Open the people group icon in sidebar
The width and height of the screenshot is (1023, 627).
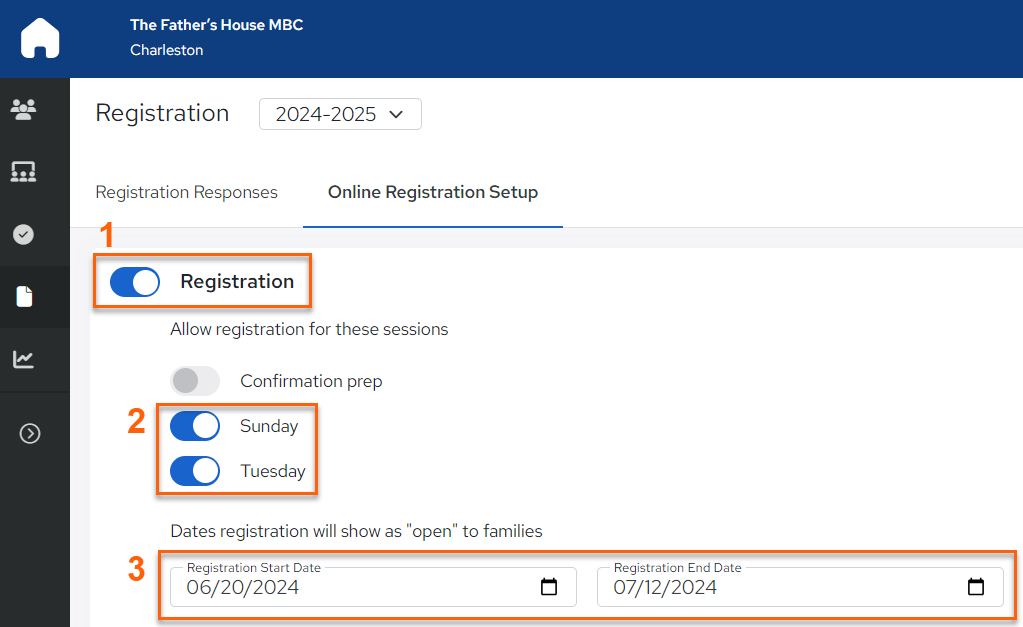[x=23, y=109]
